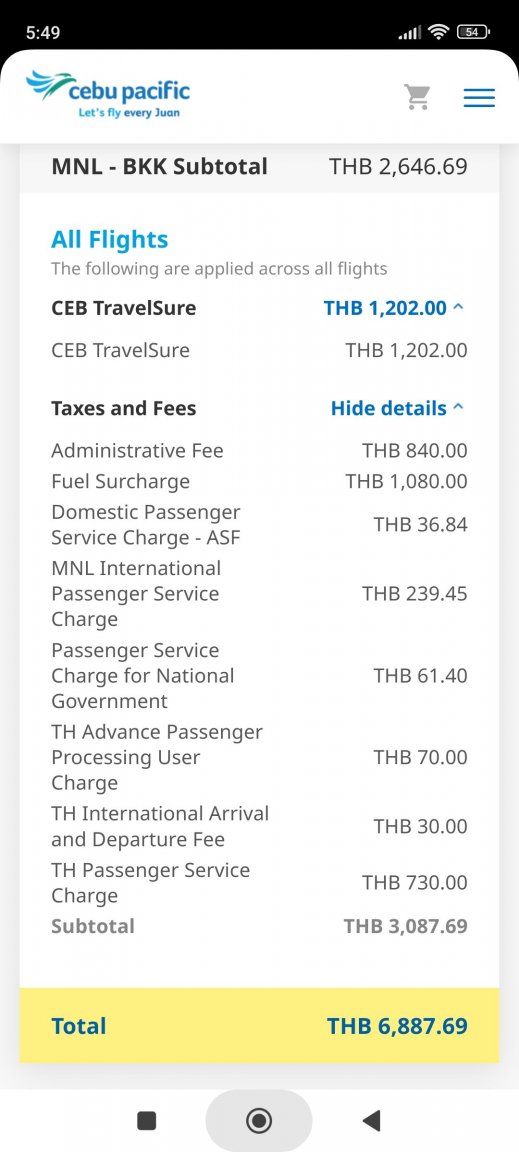Viewport: 519px width, 1152px height.
Task: Collapse CEB TravelSure THB 1,202.00 section
Action: click(x=394, y=308)
